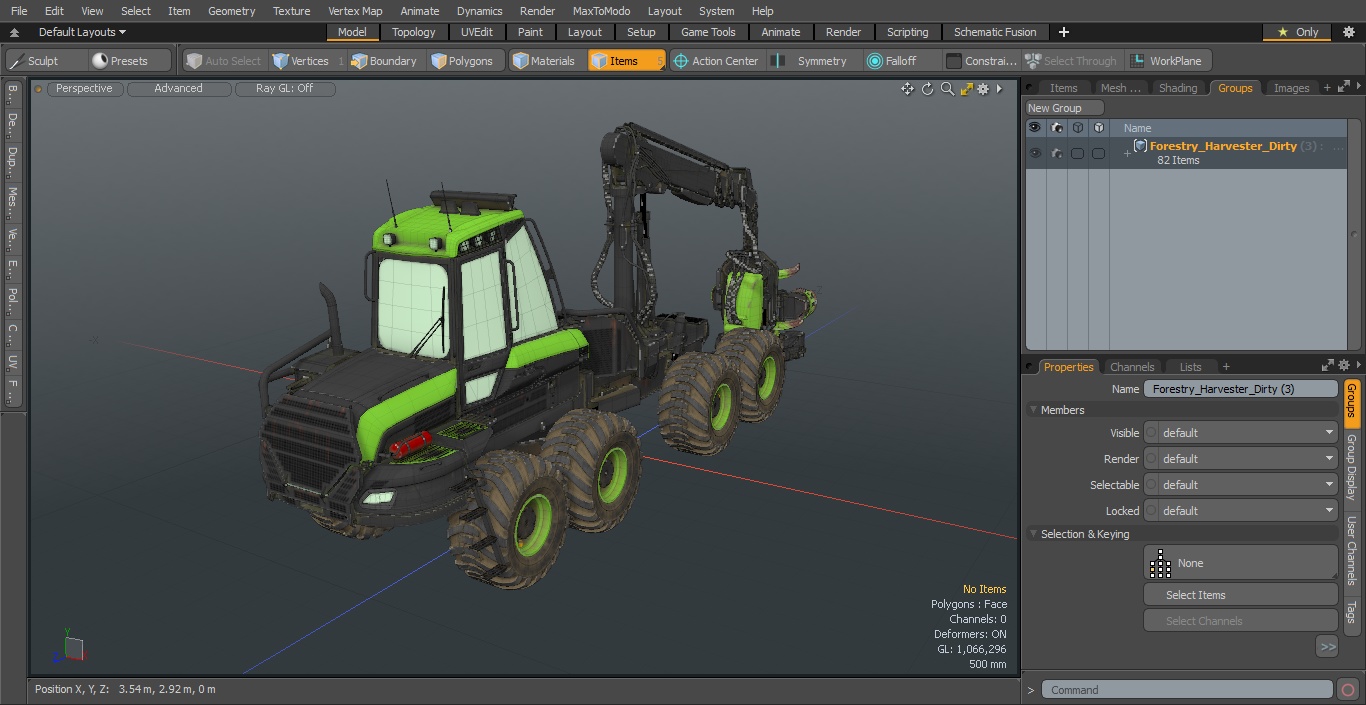Click the record circle beside Command field
Image resolution: width=1366 pixels, height=705 pixels.
pos(1348,690)
